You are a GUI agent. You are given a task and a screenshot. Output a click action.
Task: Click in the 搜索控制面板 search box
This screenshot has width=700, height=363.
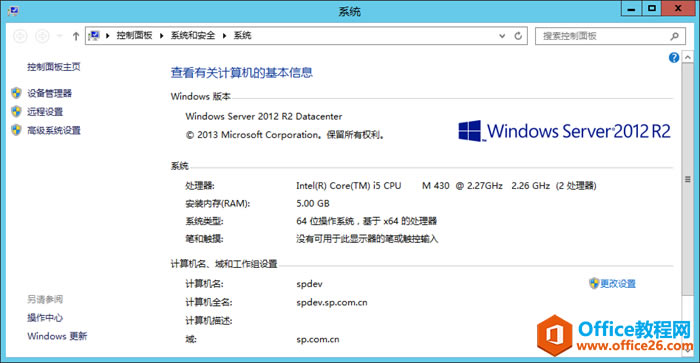(604, 36)
